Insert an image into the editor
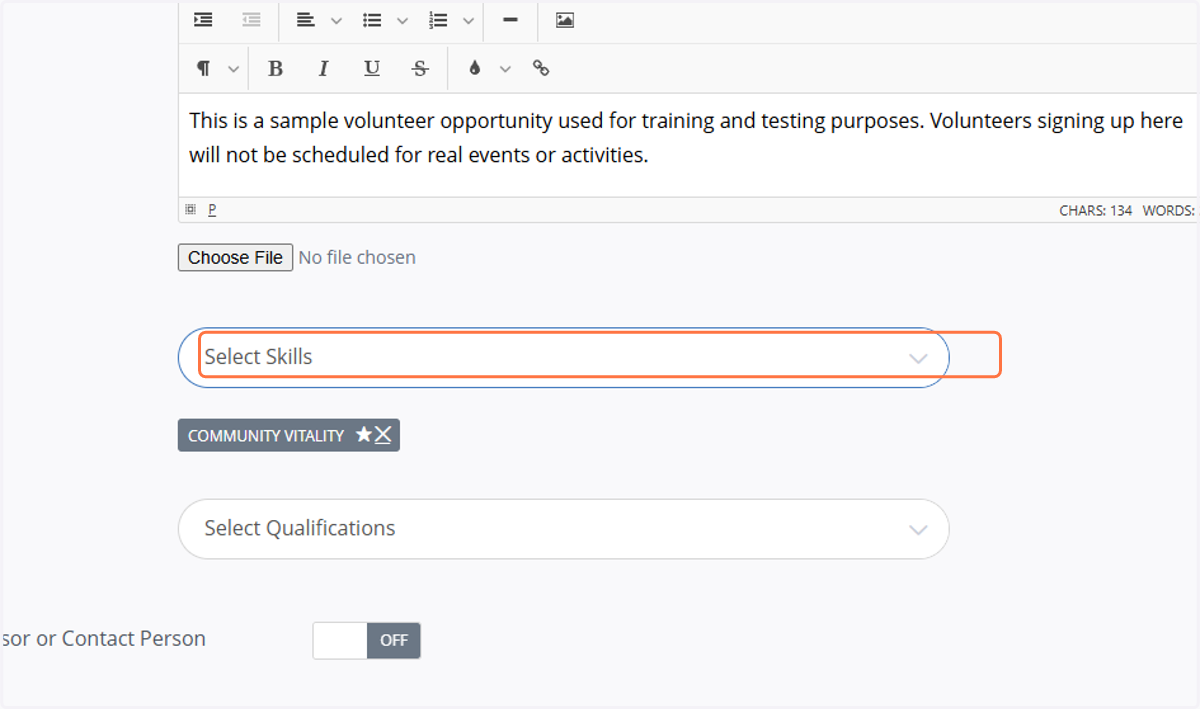This screenshot has height=709, width=1200. click(x=565, y=20)
